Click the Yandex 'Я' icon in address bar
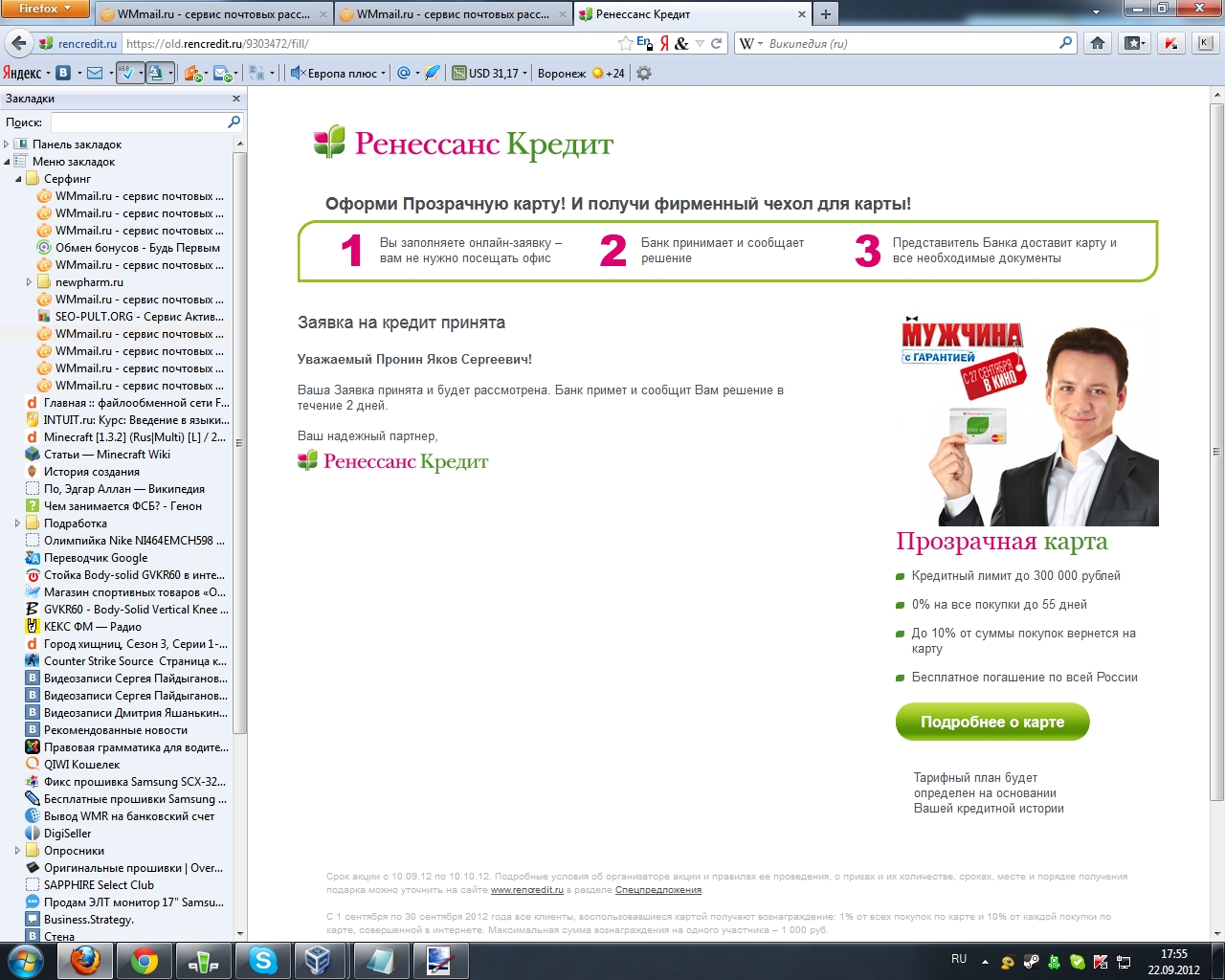Image resolution: width=1225 pixels, height=980 pixels. [664, 43]
